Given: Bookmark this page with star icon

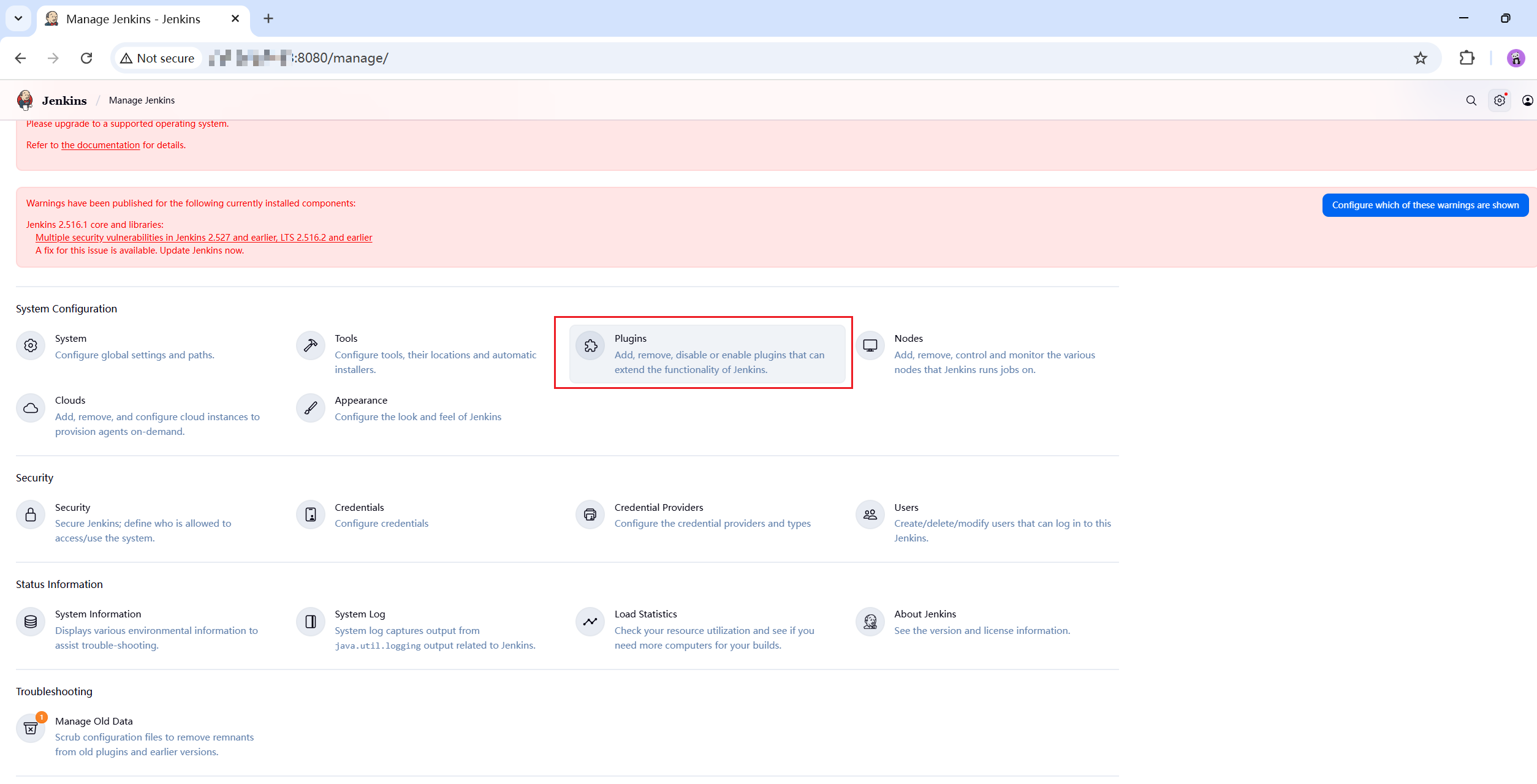Looking at the screenshot, I should [1420, 58].
